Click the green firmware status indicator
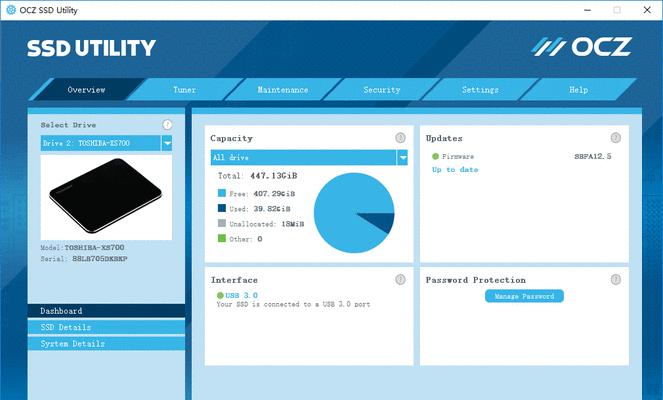 click(435, 156)
